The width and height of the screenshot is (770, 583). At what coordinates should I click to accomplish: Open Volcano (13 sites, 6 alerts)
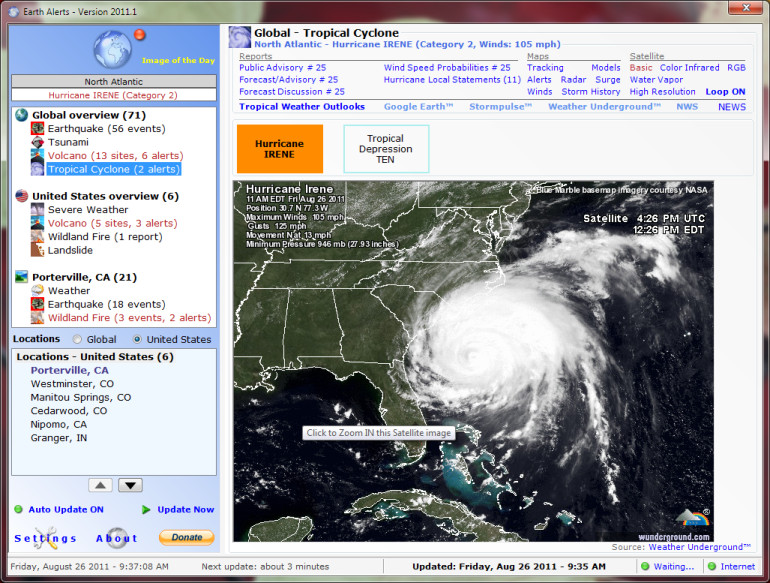pyautogui.click(x=115, y=156)
